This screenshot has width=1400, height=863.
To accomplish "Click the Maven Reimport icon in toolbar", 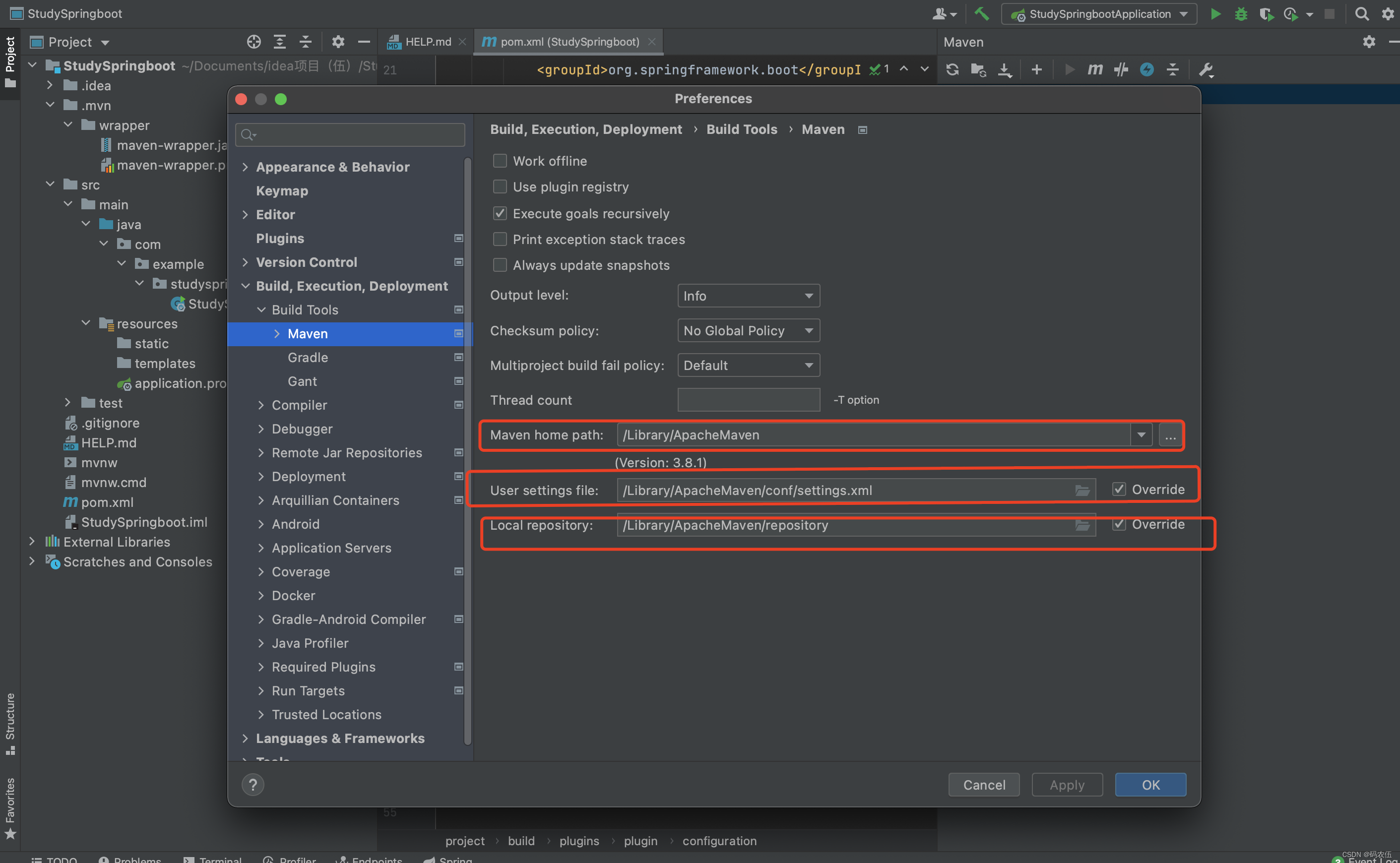I will (951, 69).
